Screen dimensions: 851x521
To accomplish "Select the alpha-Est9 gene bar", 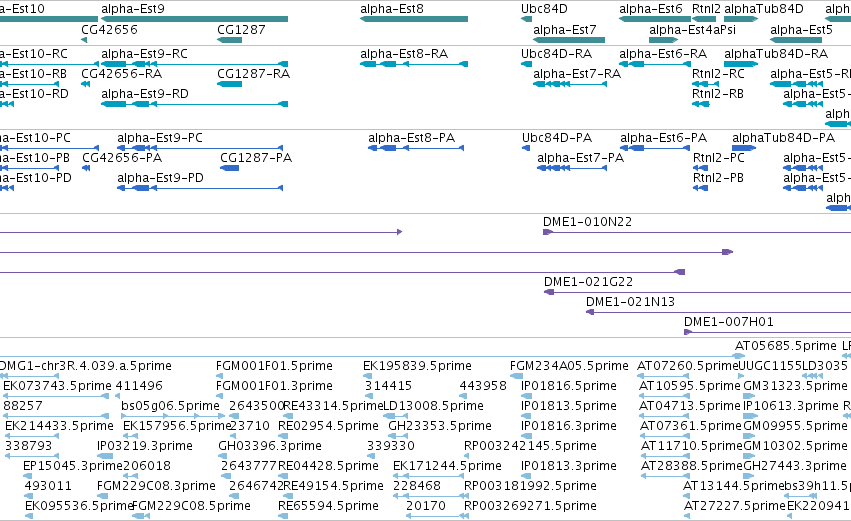I will point(194,19).
